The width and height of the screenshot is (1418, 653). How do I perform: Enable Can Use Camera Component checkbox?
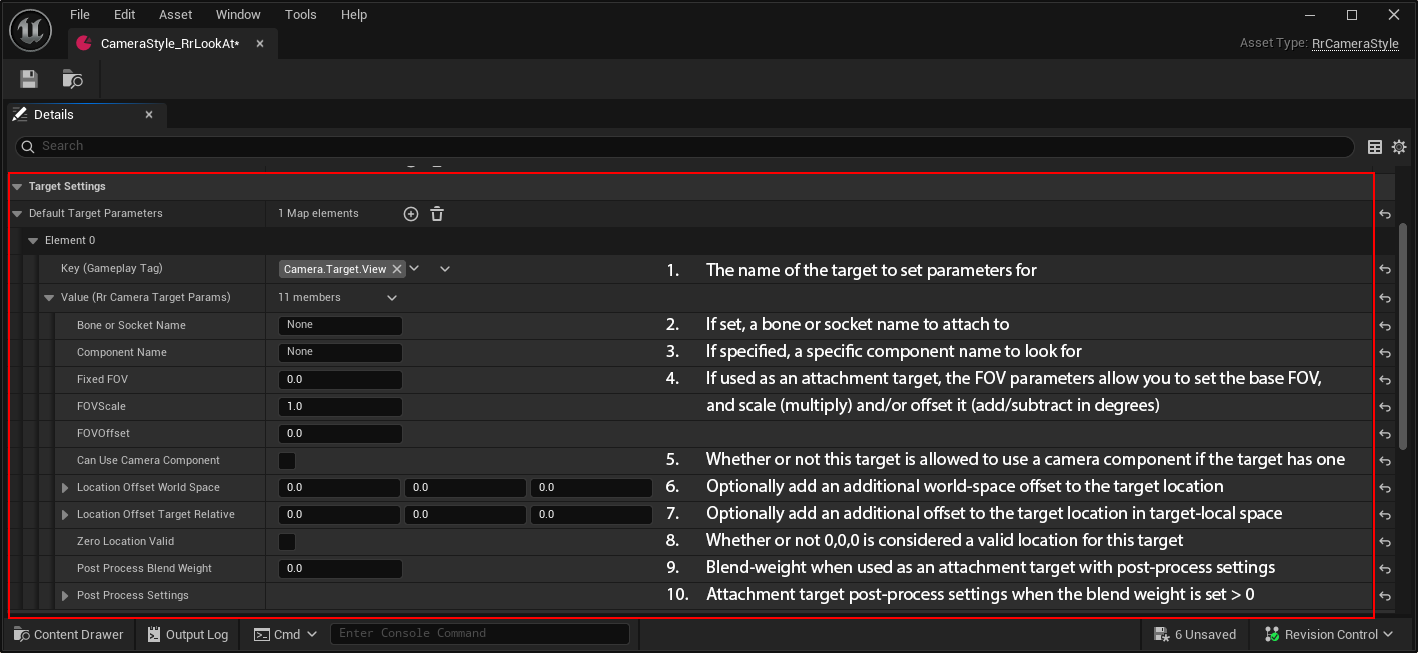pos(287,461)
